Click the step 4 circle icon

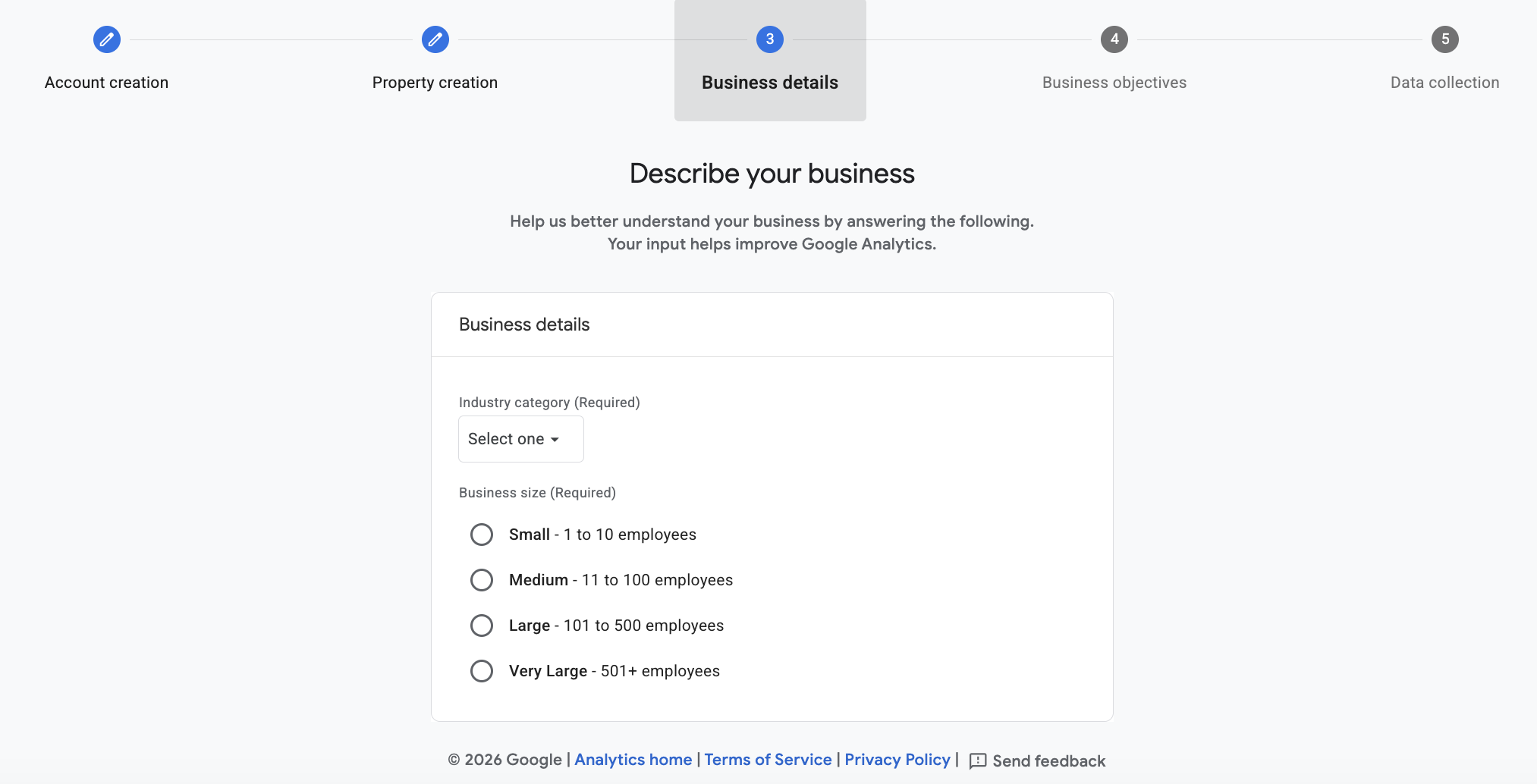click(x=1114, y=39)
